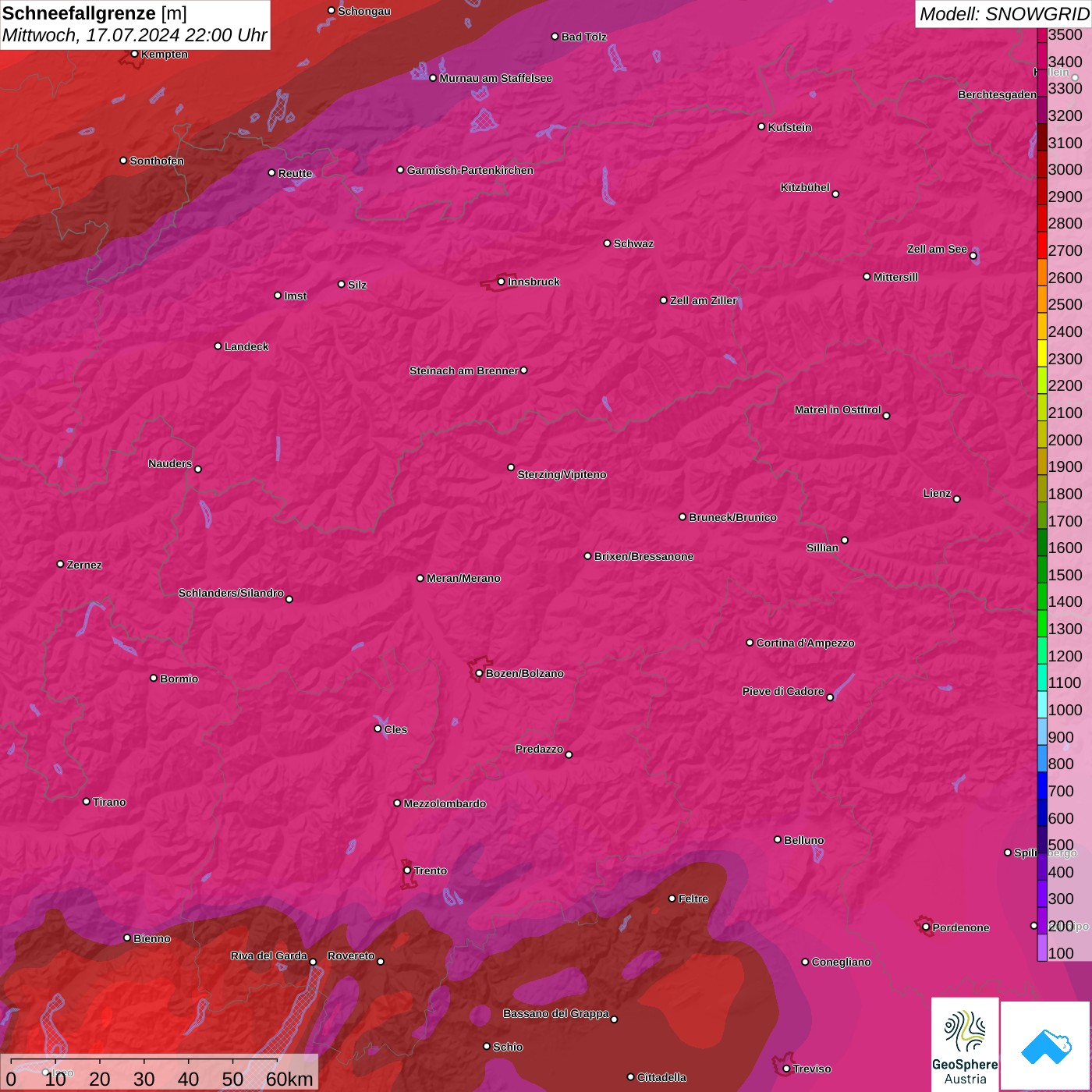The image size is (1092, 1092).
Task: Click the date Mittwoch, 17.07.2024 22:00 Uhr
Action: (x=135, y=35)
